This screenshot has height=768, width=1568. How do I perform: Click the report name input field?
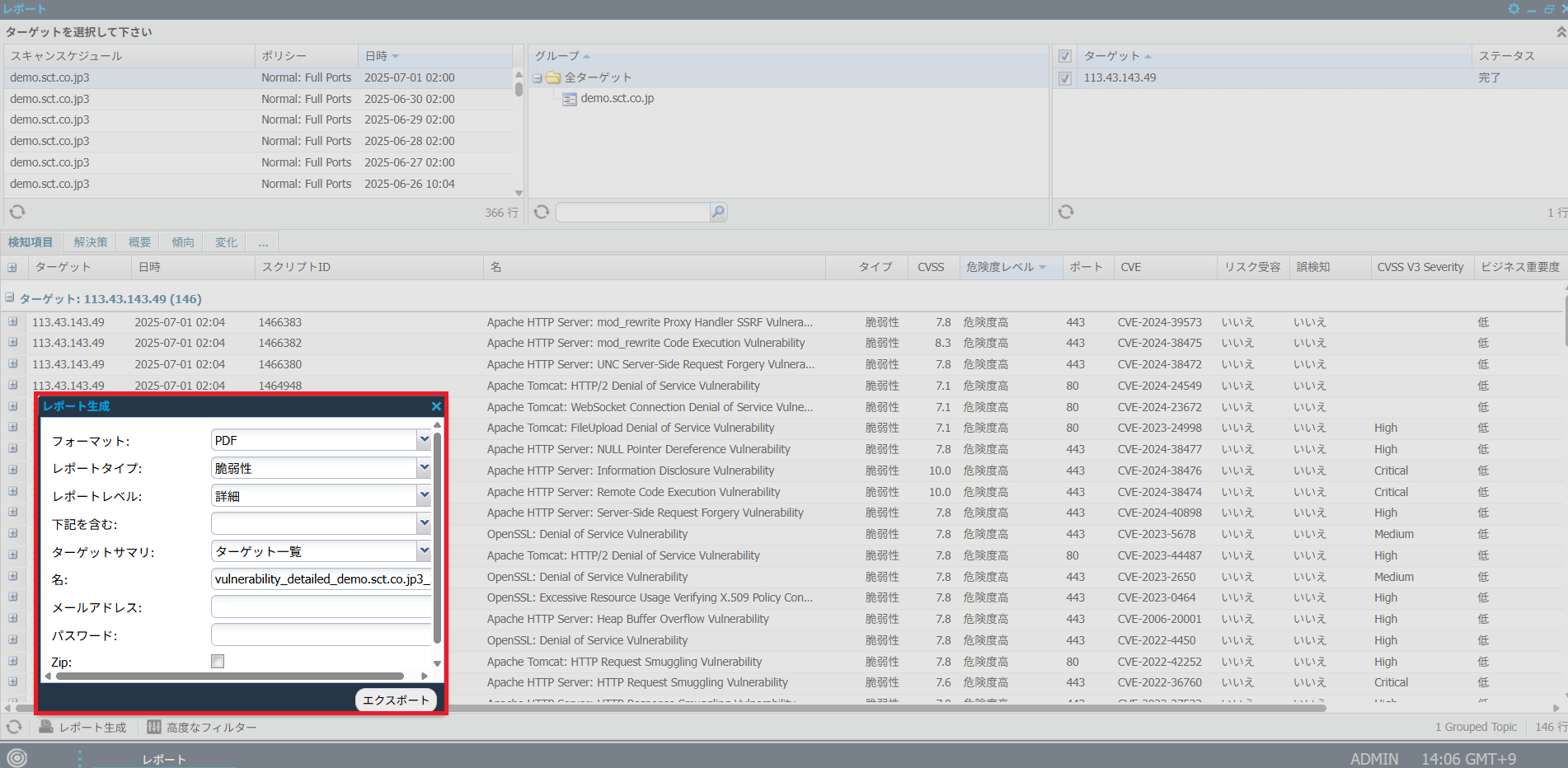pyautogui.click(x=322, y=579)
